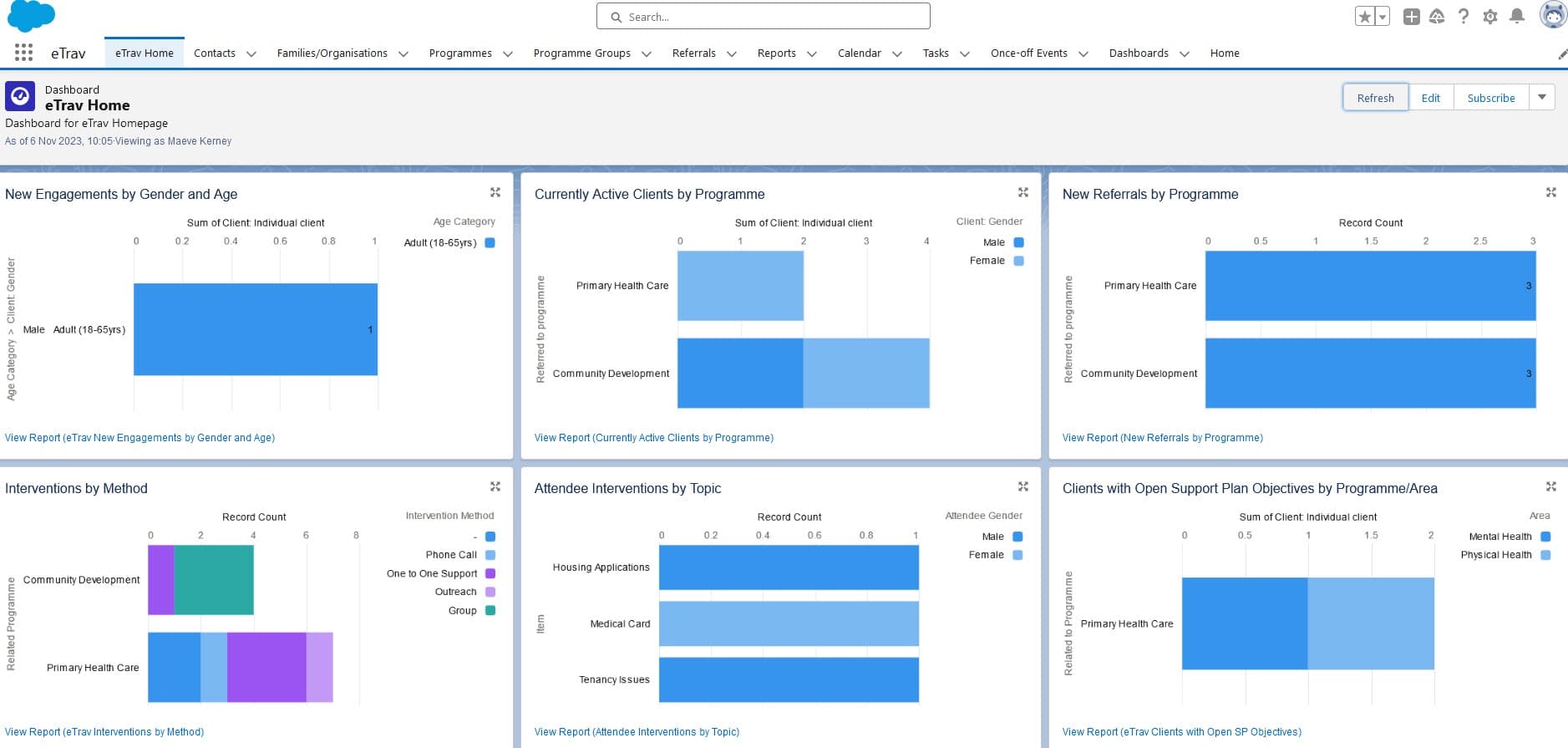Go to Contacts tab
This screenshot has width=1568, height=748.
click(x=215, y=53)
